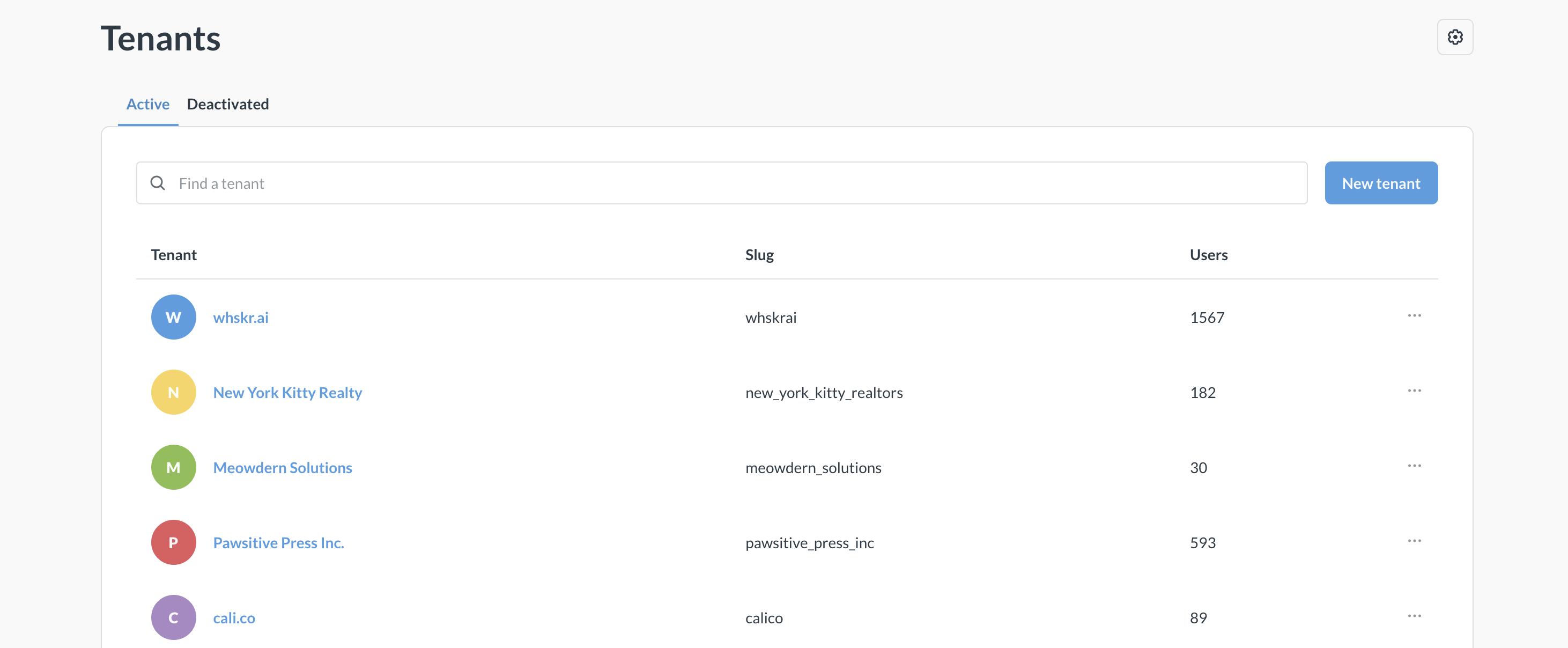Open the New York Kitty Realty link
Image resolution: width=1568 pixels, height=648 pixels.
point(287,392)
